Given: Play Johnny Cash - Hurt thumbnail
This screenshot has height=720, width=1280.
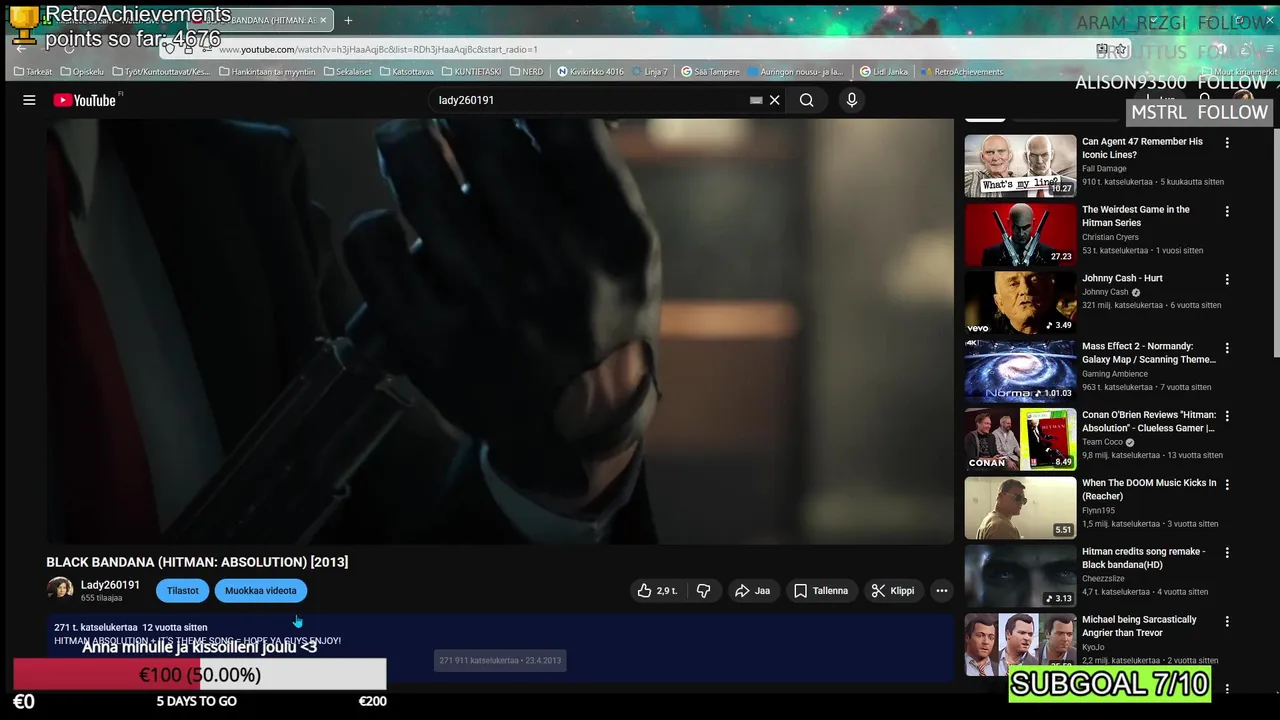Looking at the screenshot, I should pos(1020,302).
